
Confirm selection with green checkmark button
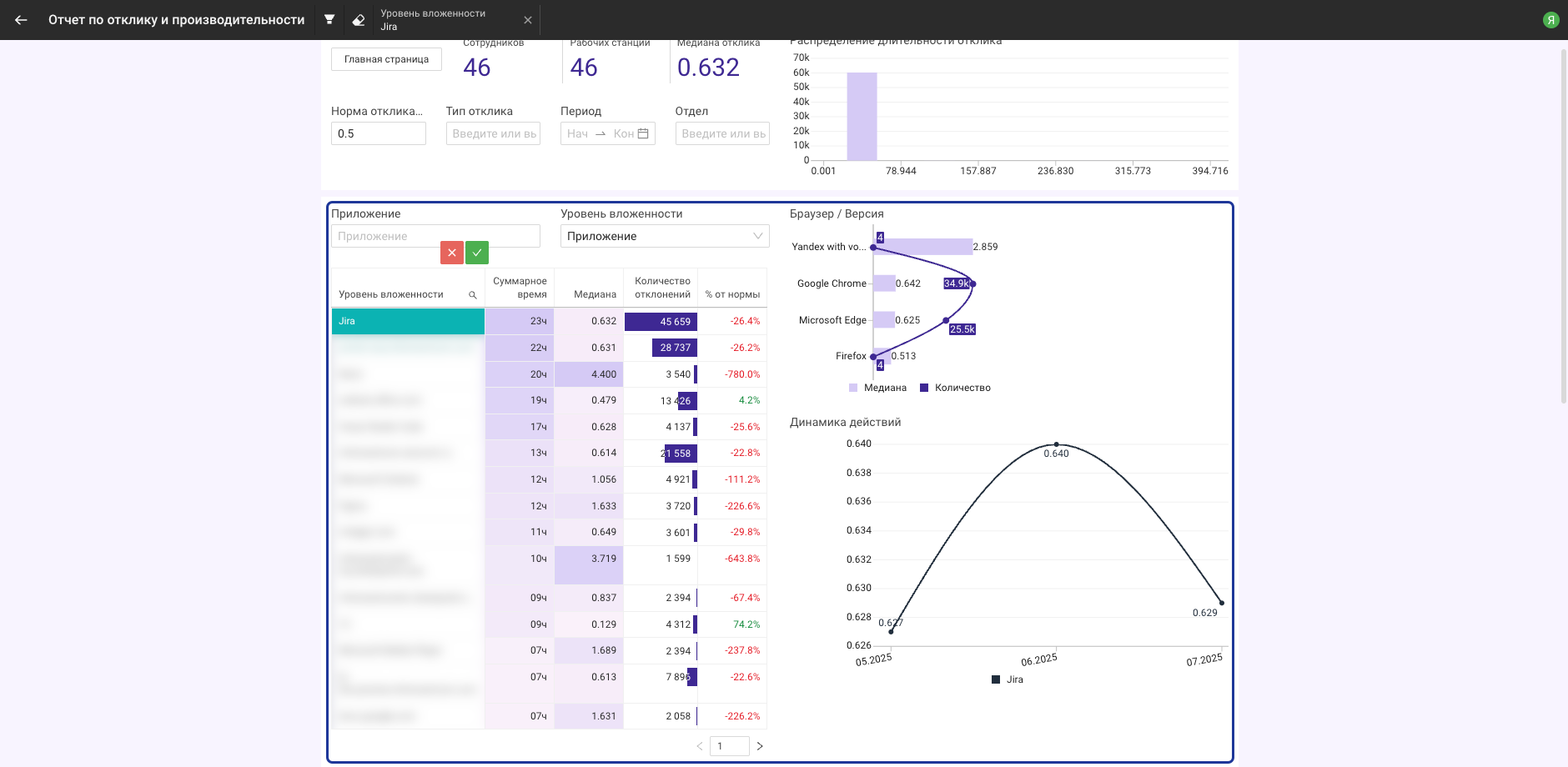(x=477, y=253)
